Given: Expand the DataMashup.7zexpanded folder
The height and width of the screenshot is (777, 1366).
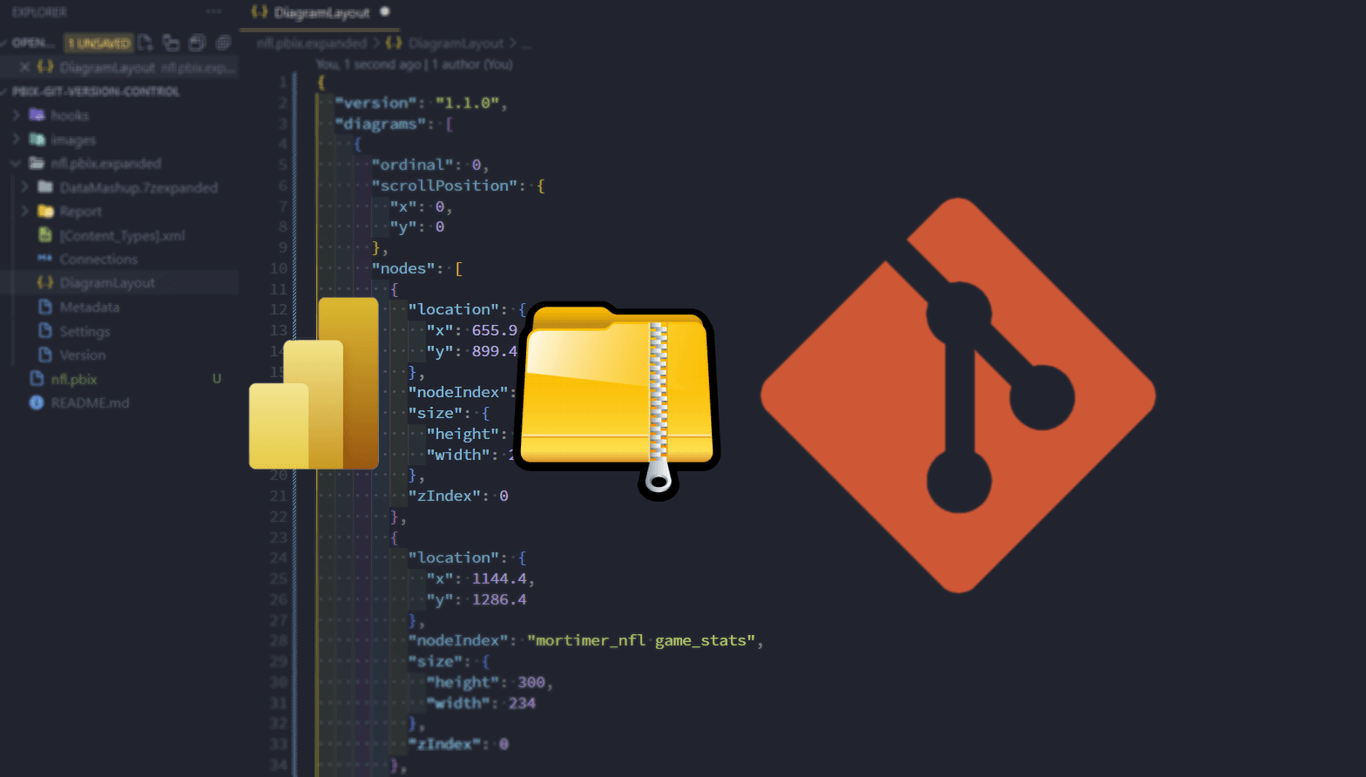Looking at the screenshot, I should coord(25,187).
